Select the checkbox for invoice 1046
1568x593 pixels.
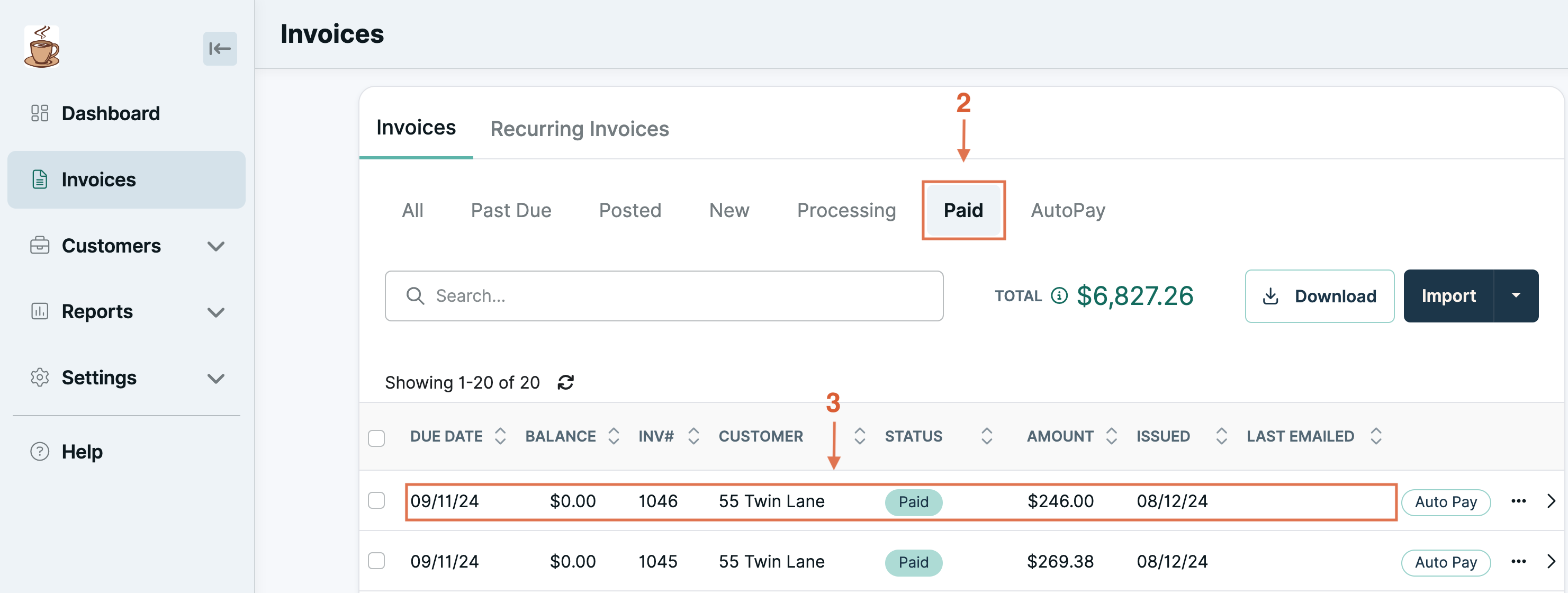[x=376, y=500]
